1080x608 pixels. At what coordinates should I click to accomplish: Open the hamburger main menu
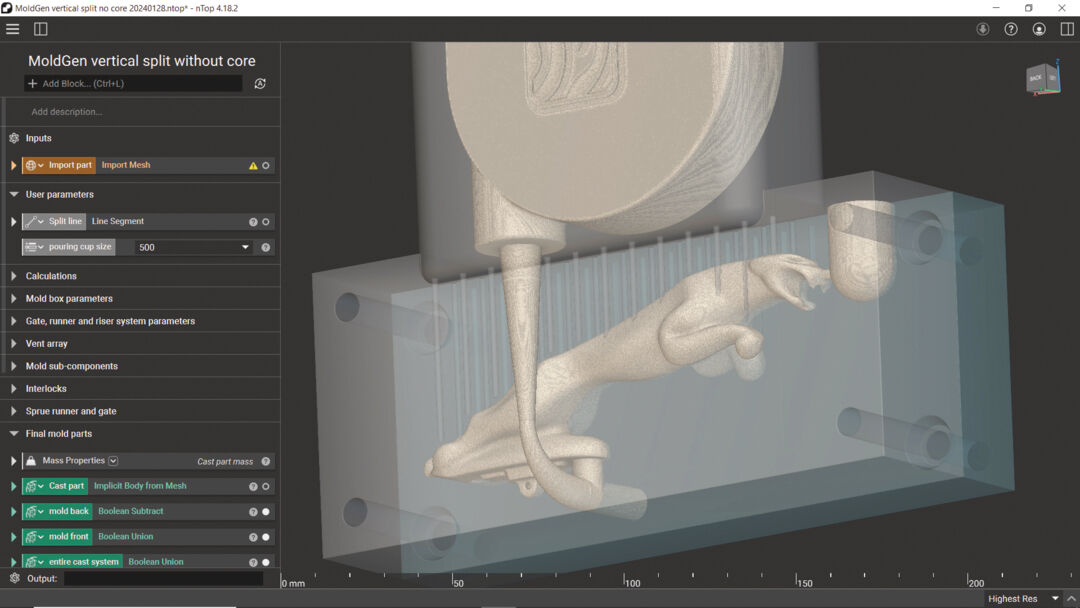(13, 29)
